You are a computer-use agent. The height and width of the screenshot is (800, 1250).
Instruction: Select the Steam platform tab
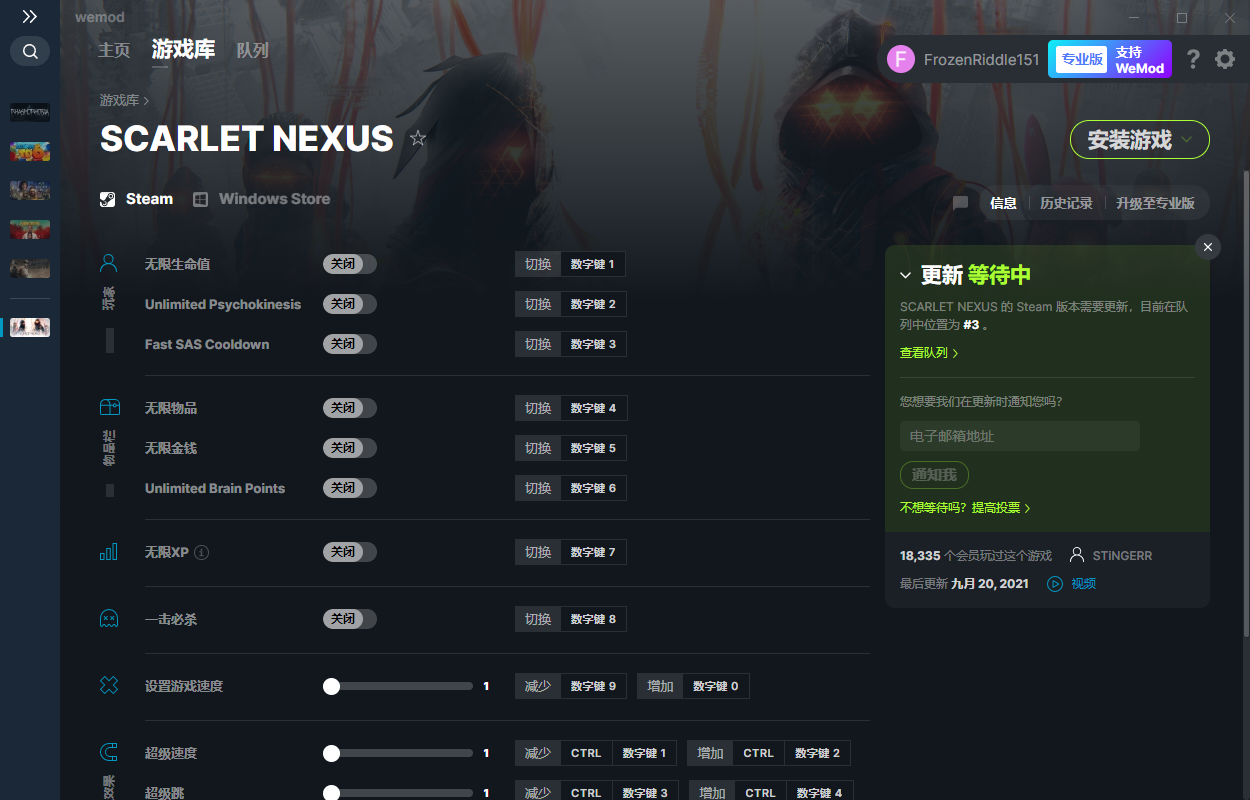(137, 199)
